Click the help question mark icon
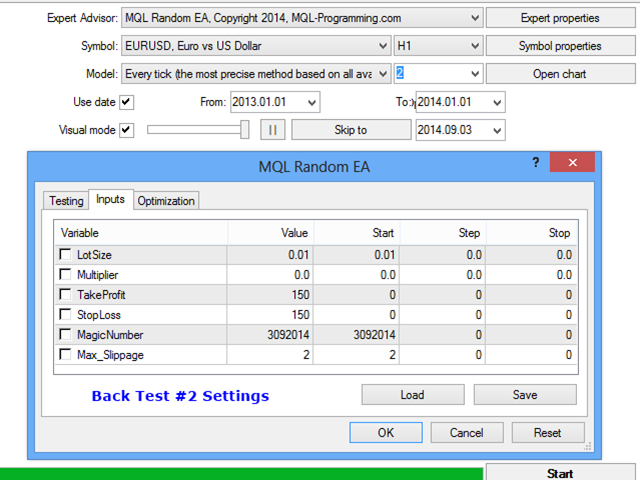 536,162
